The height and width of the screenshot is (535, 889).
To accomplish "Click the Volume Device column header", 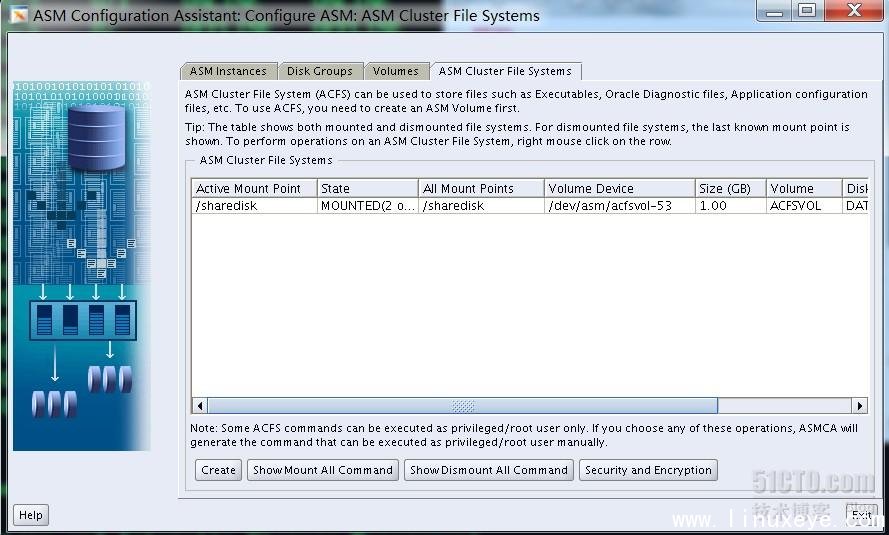I will 620,188.
